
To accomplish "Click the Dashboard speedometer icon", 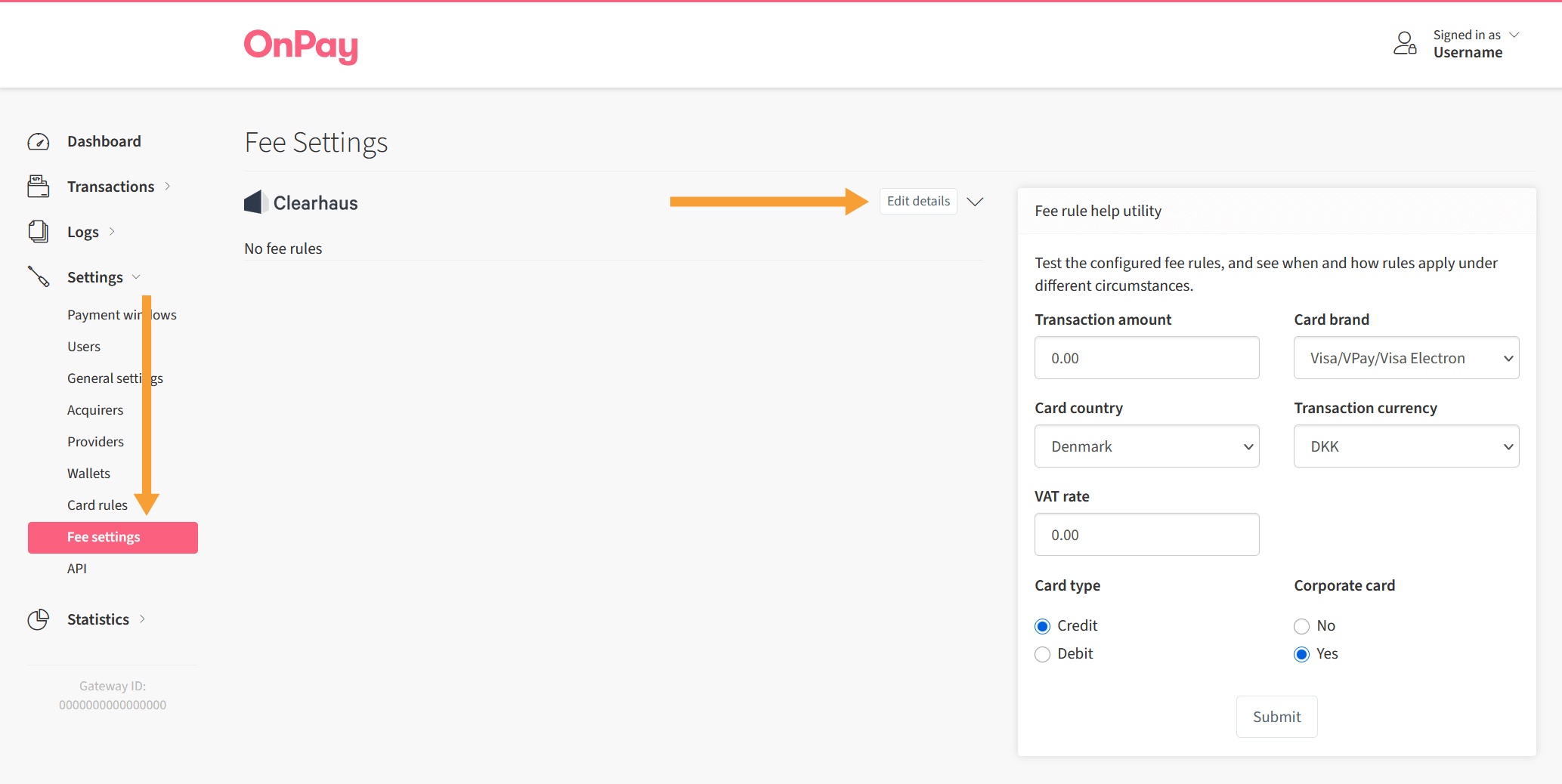I will (38, 141).
